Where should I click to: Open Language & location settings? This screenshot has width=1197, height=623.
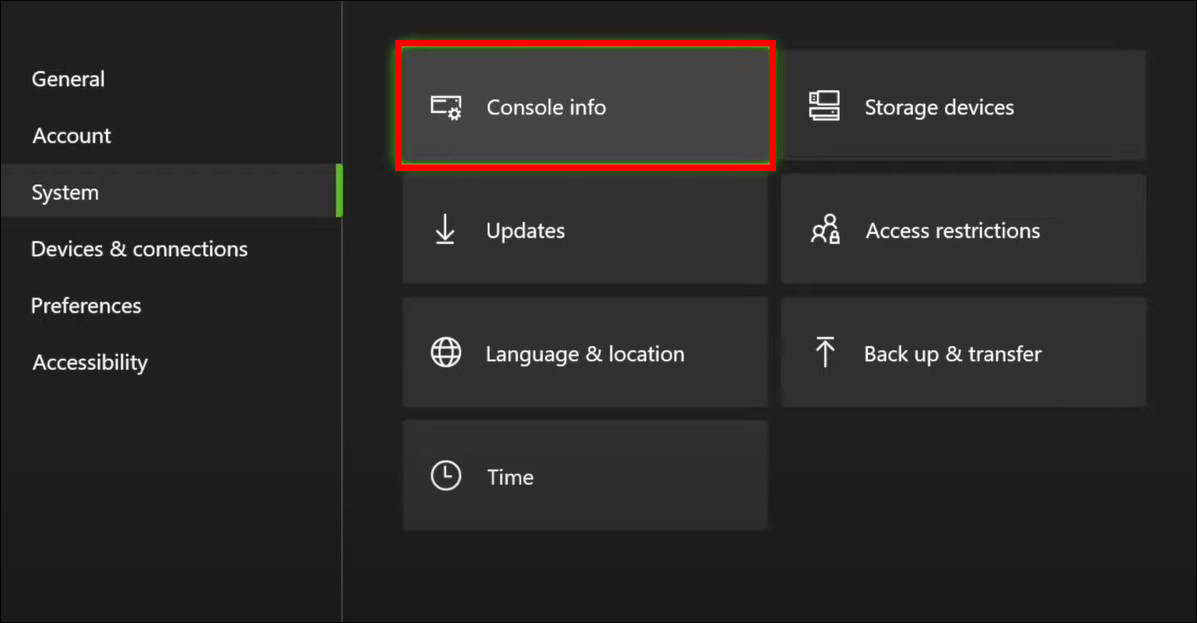(x=585, y=353)
